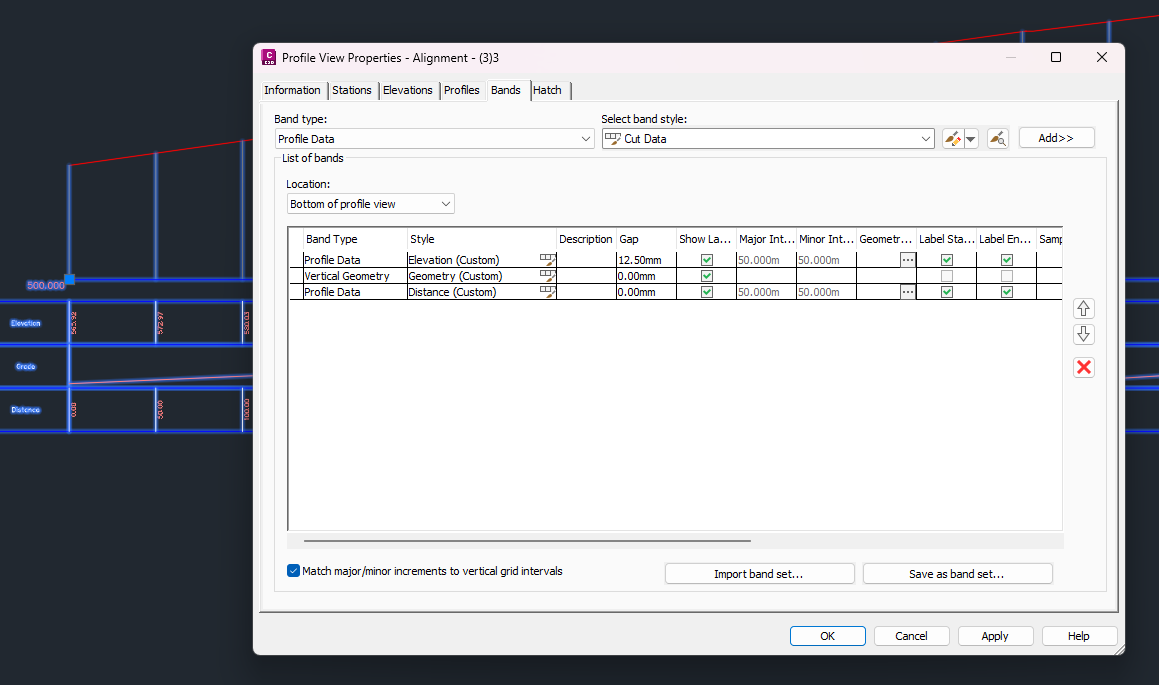The image size is (1159, 685).
Task: Click the Cancel button
Action: 911,636
